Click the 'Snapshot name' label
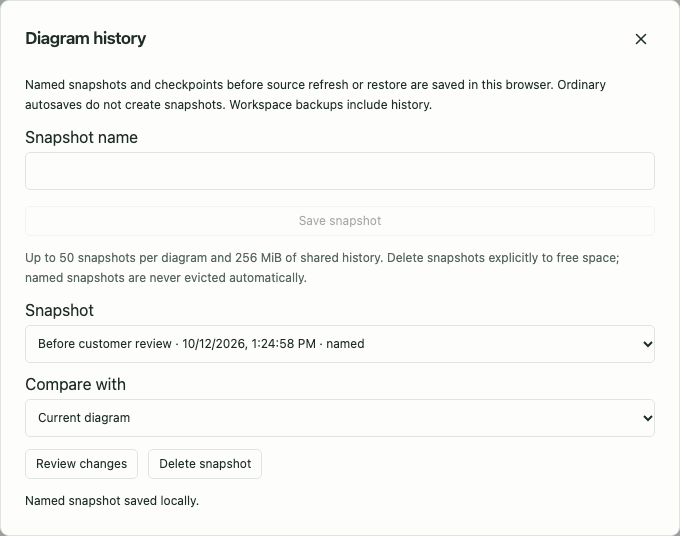 (x=82, y=137)
